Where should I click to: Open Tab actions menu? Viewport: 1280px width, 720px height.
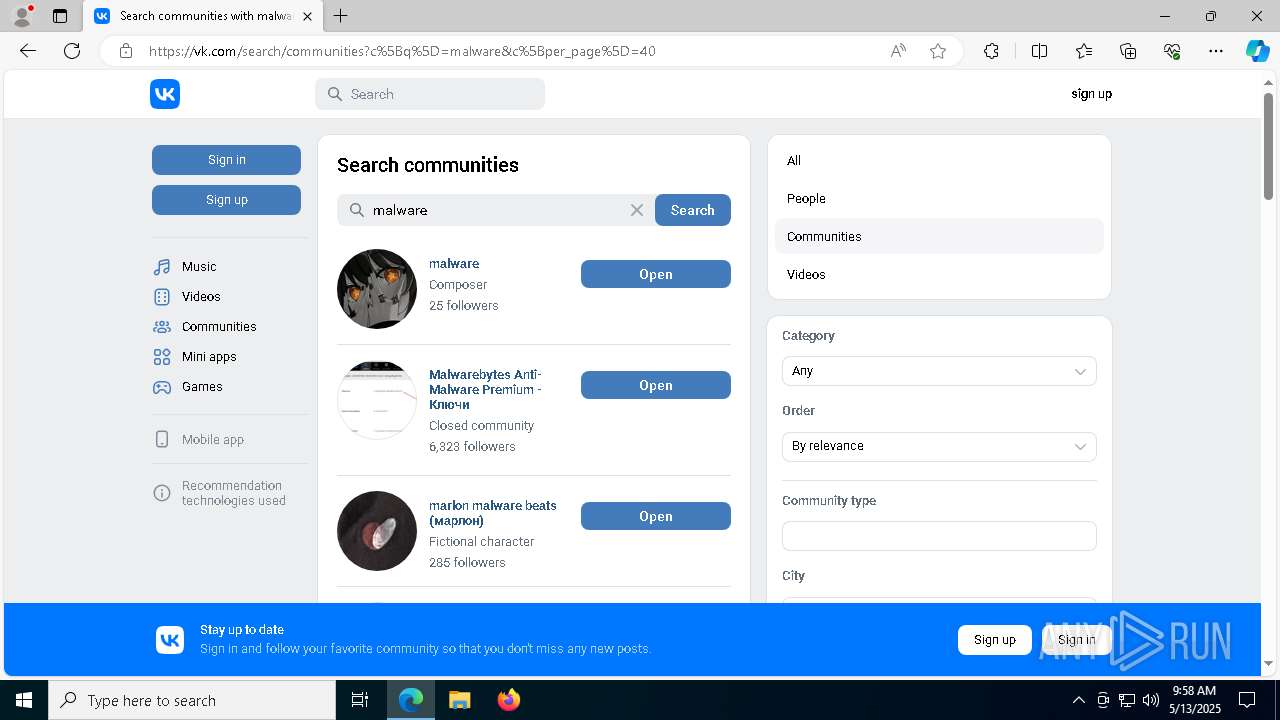tap(60, 16)
